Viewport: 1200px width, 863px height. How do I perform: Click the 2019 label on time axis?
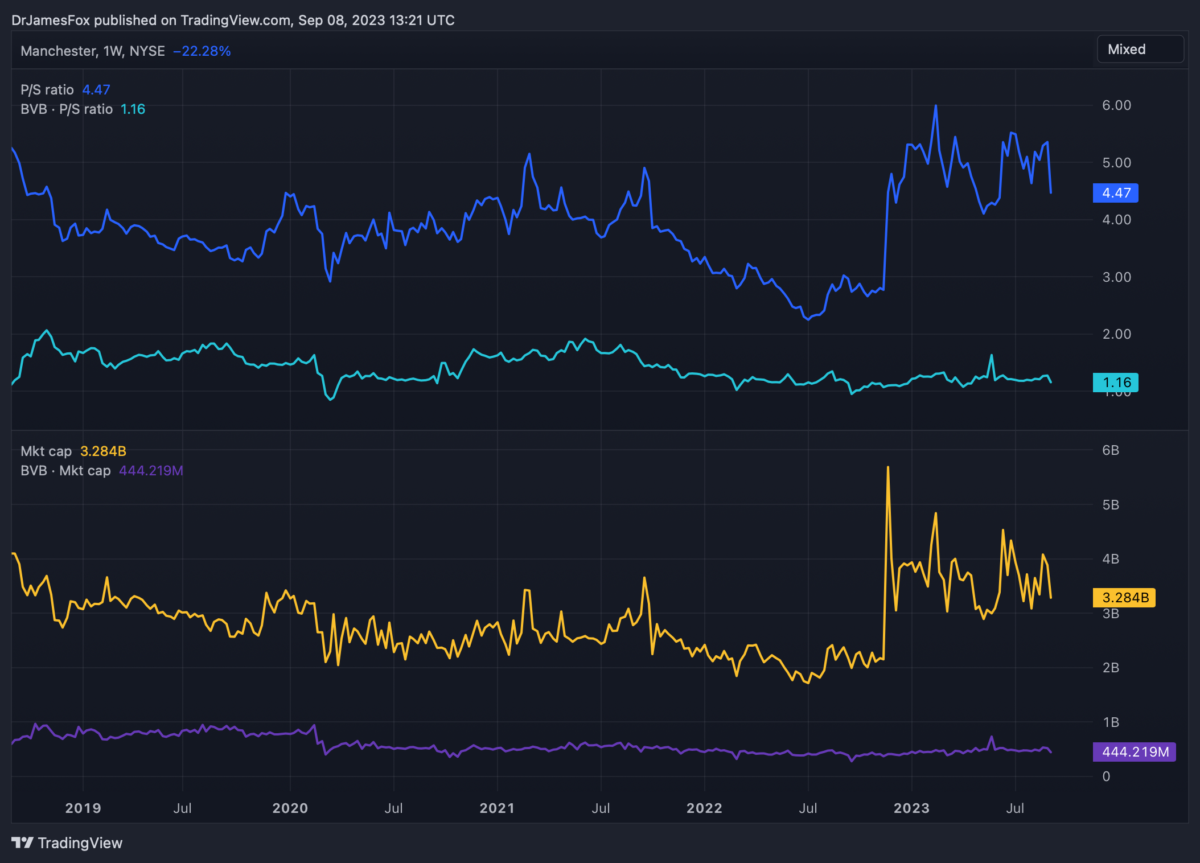point(82,806)
